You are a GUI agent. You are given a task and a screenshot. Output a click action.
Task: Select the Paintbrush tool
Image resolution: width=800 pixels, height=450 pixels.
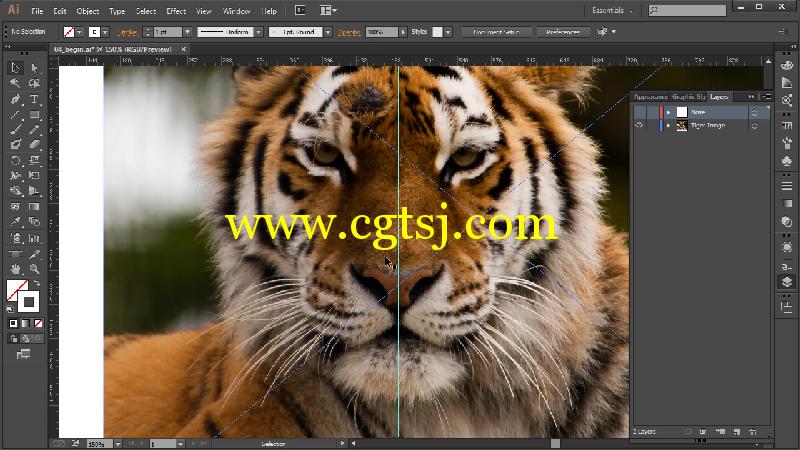pyautogui.click(x=15, y=130)
